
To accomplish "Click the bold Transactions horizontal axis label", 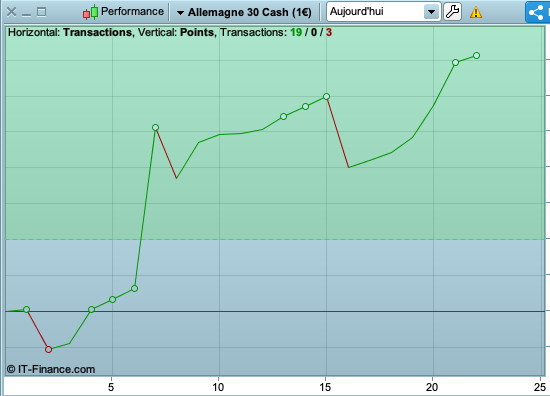I will click(x=98, y=32).
